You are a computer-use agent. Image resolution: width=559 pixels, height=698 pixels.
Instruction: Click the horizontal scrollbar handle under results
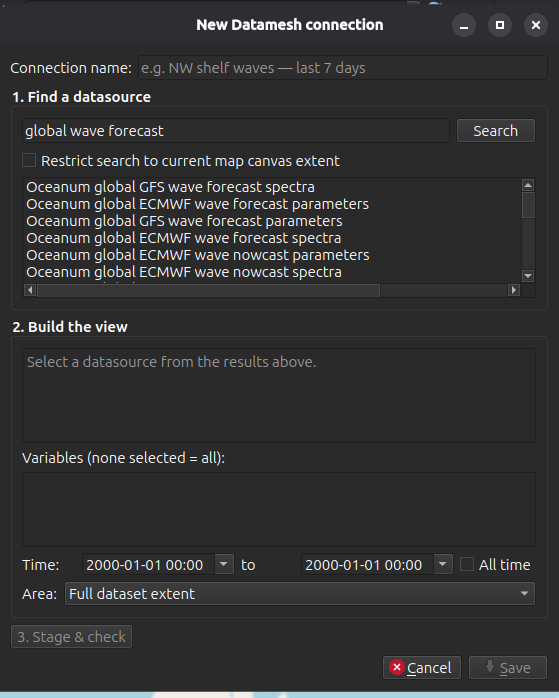(x=209, y=290)
